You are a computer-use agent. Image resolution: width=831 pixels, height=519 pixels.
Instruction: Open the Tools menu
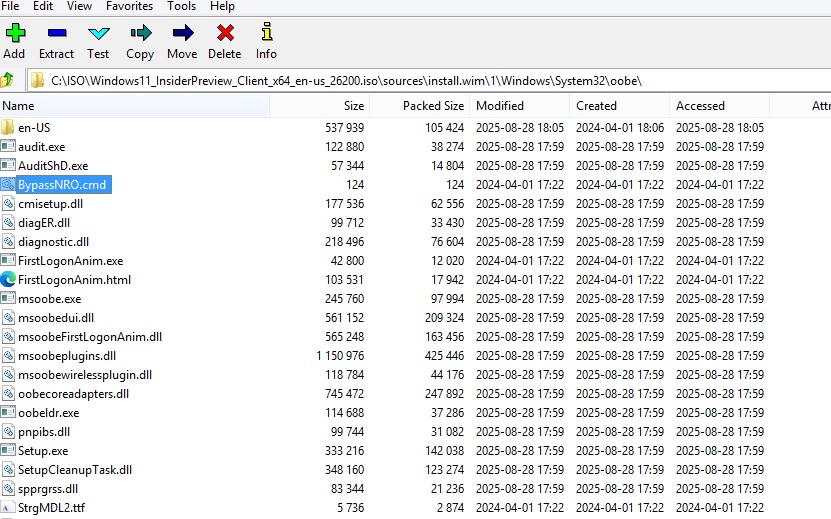(182, 6)
